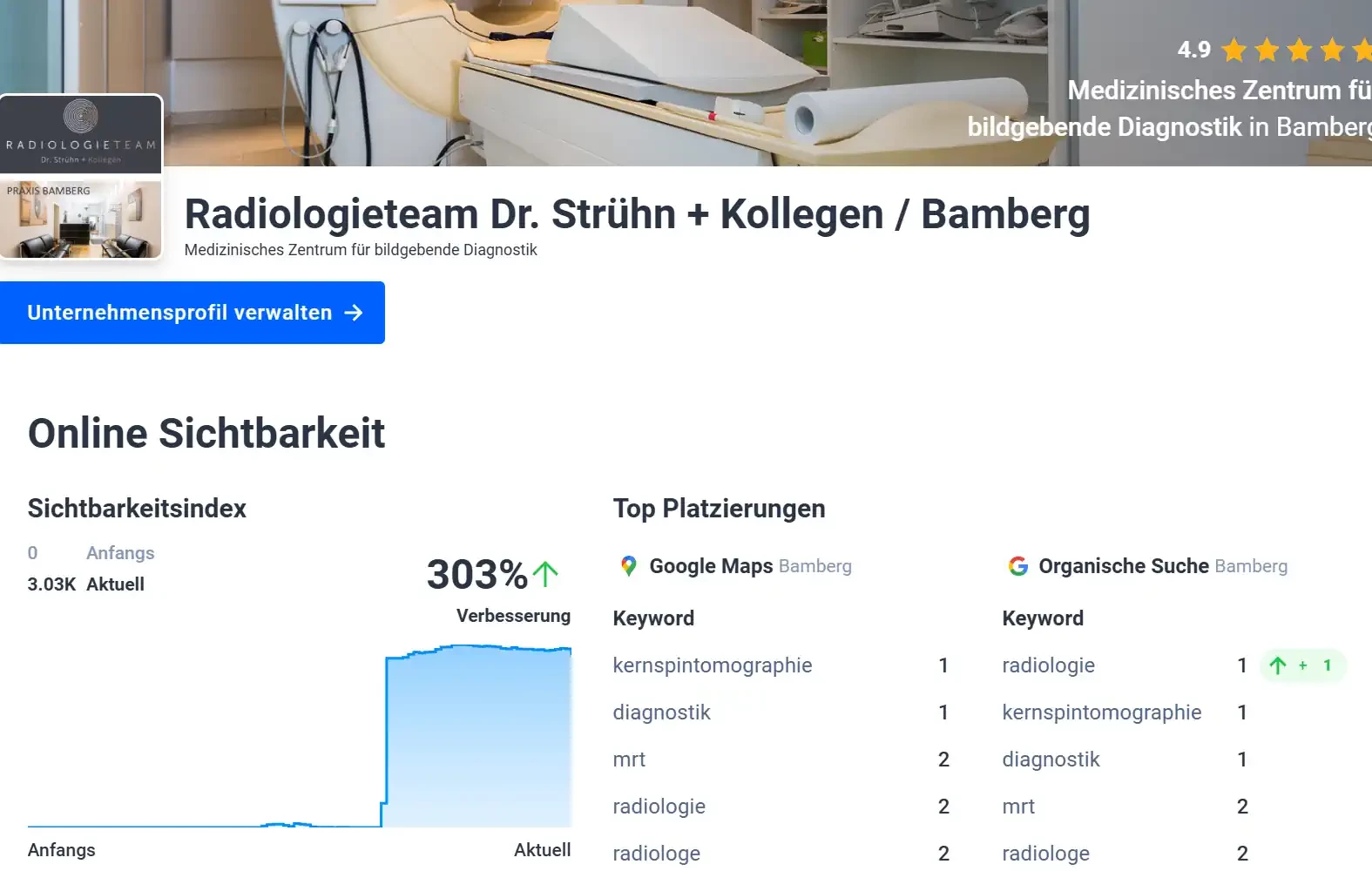Click the first rating star next to 4.9
The image size is (1372, 871).
coord(1233,51)
